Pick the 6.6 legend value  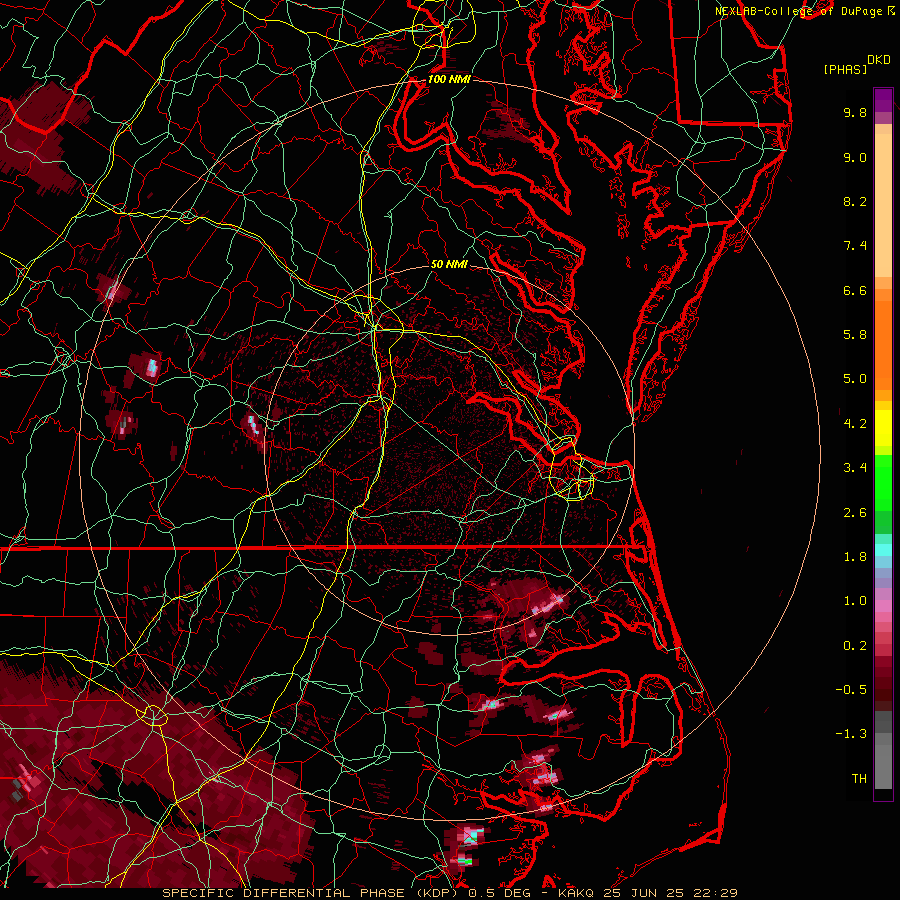click(855, 290)
